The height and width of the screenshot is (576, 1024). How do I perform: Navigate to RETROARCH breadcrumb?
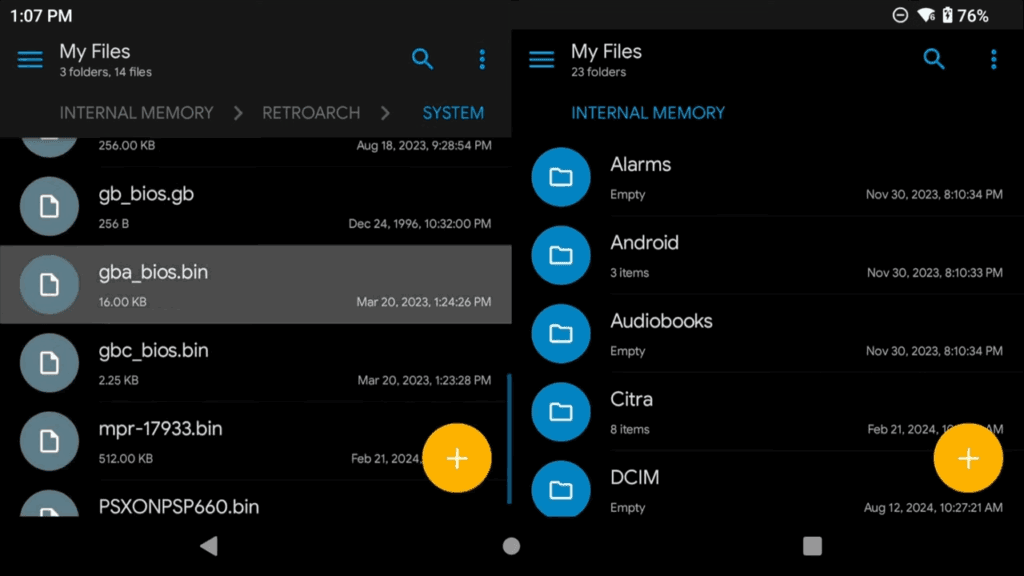coord(311,113)
